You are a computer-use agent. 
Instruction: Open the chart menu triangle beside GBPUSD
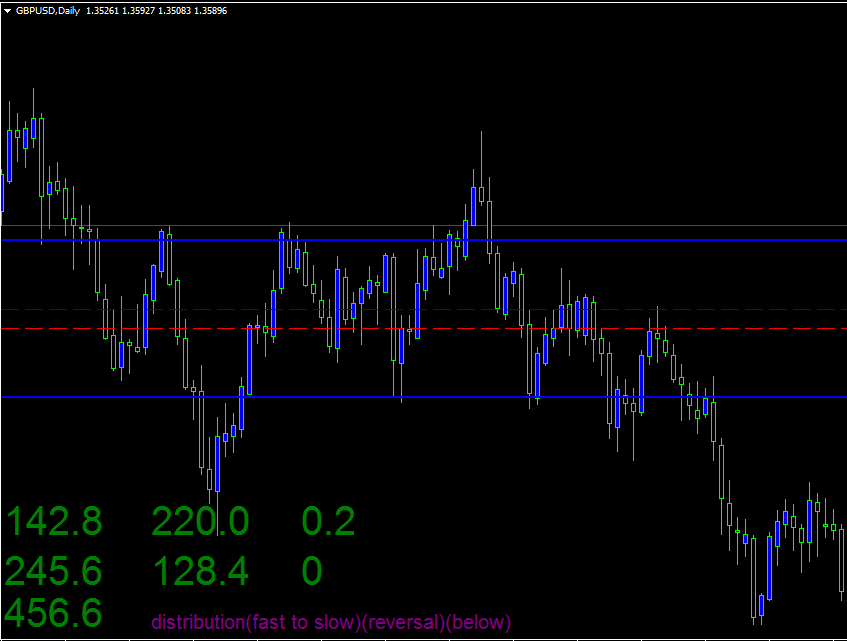point(8,11)
